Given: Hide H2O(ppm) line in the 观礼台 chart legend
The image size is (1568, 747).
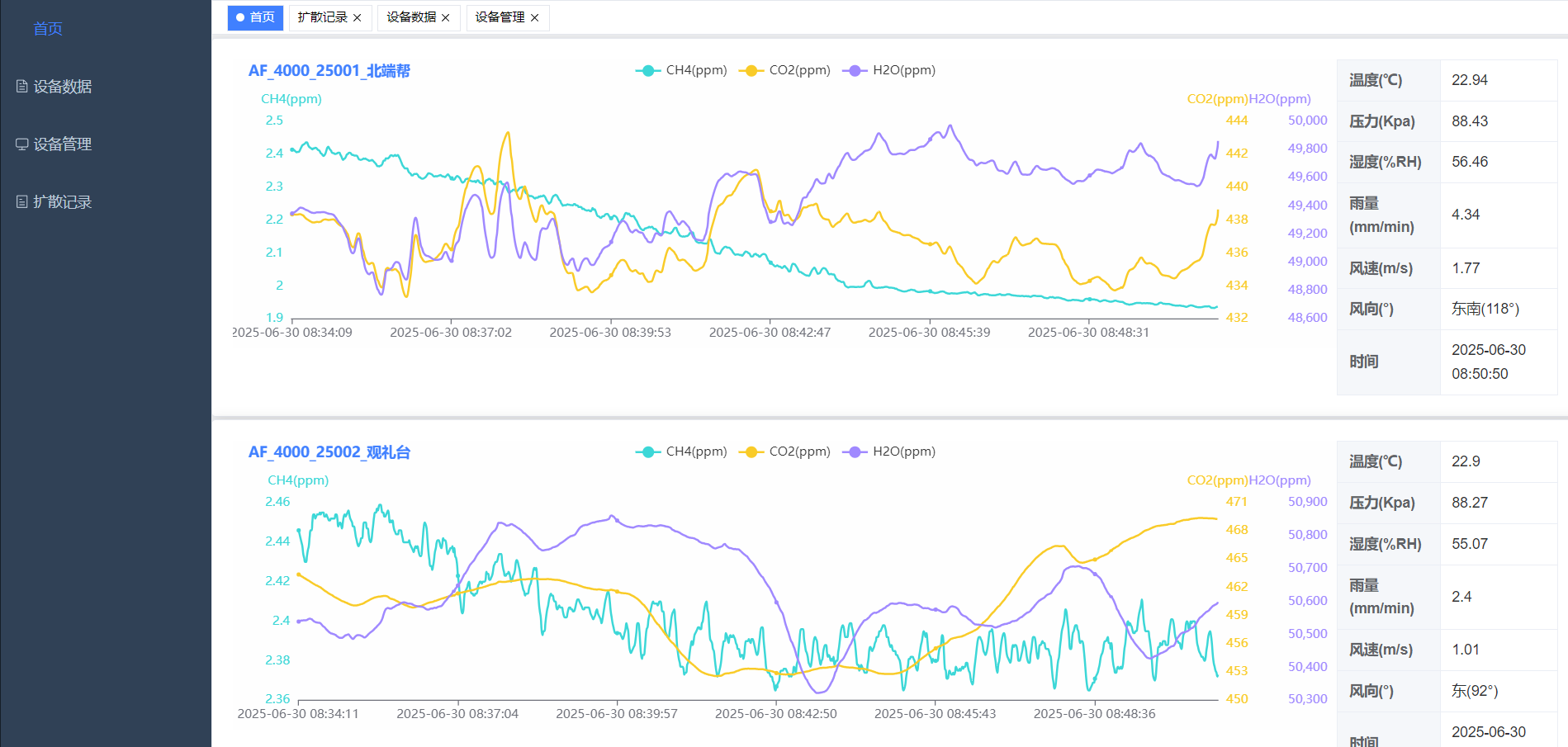Looking at the screenshot, I should click(x=888, y=452).
